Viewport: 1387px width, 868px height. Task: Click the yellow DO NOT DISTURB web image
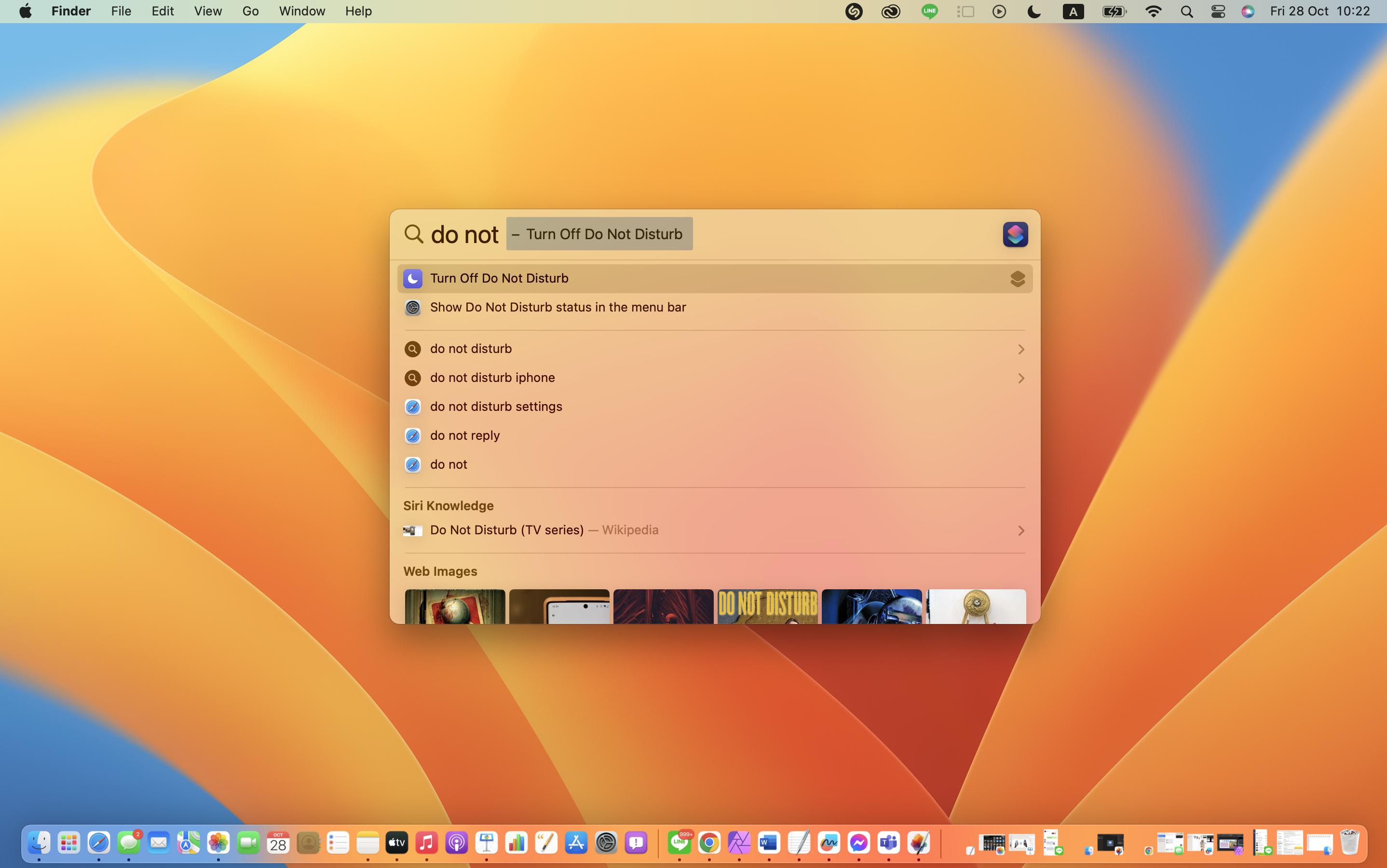coord(767,606)
